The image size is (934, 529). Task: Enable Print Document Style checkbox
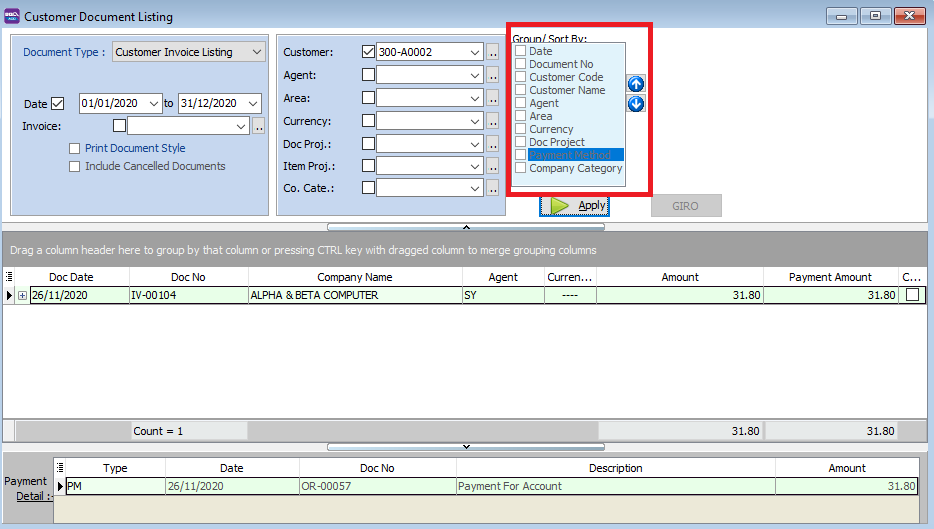pyautogui.click(x=75, y=149)
